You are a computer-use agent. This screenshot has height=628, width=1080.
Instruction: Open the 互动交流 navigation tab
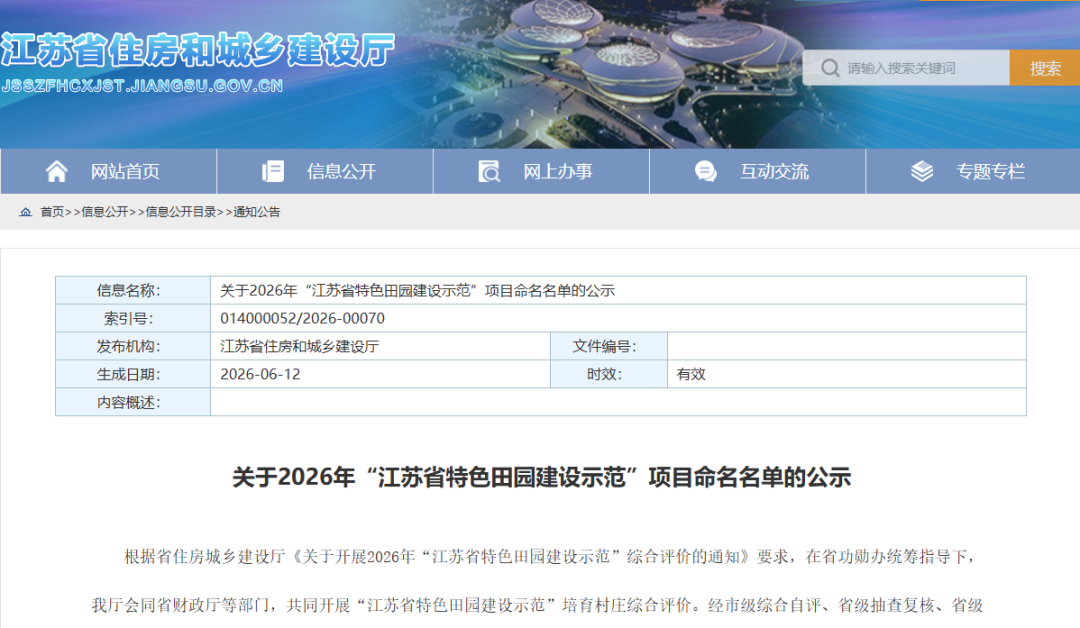pos(758,171)
